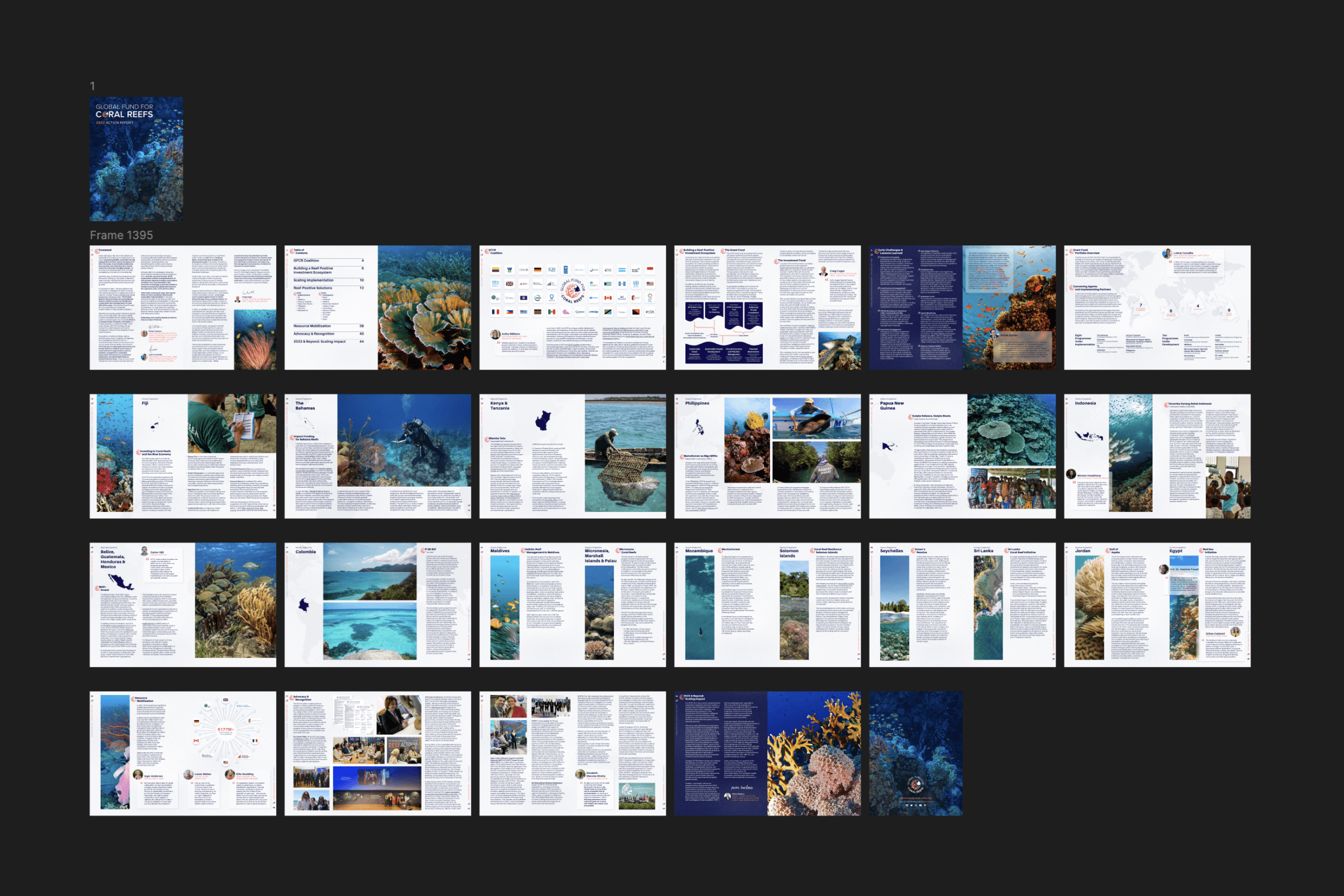Image resolution: width=1344 pixels, height=896 pixels.
Task: Click the Mozambique and Solomon Islands spread
Action: [767, 605]
